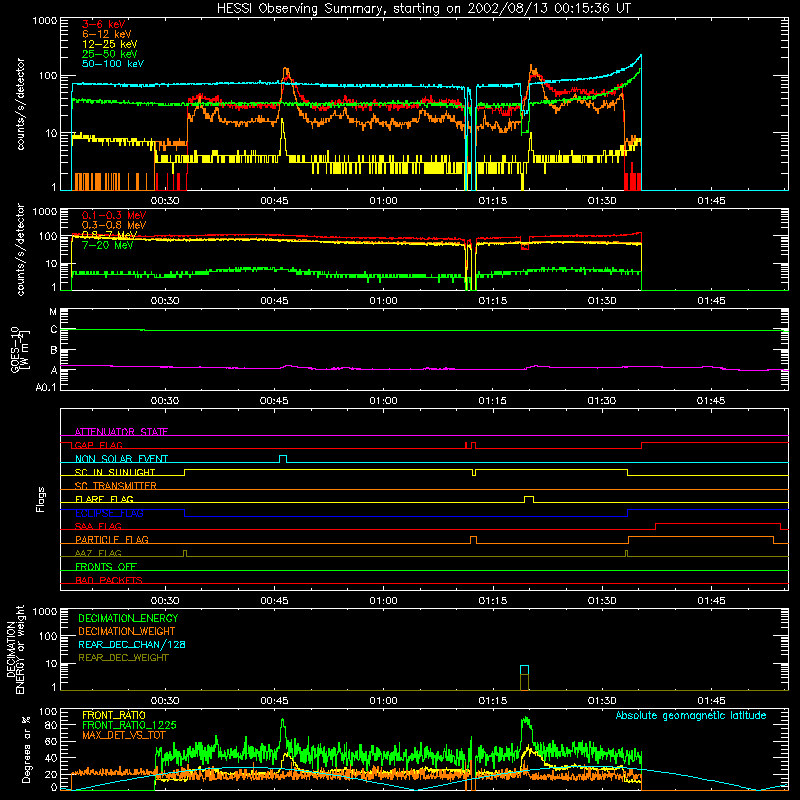Click the 1000 y-axis tick of the top keV panel
The height and width of the screenshot is (800, 800).
pyautogui.click(x=45, y=21)
